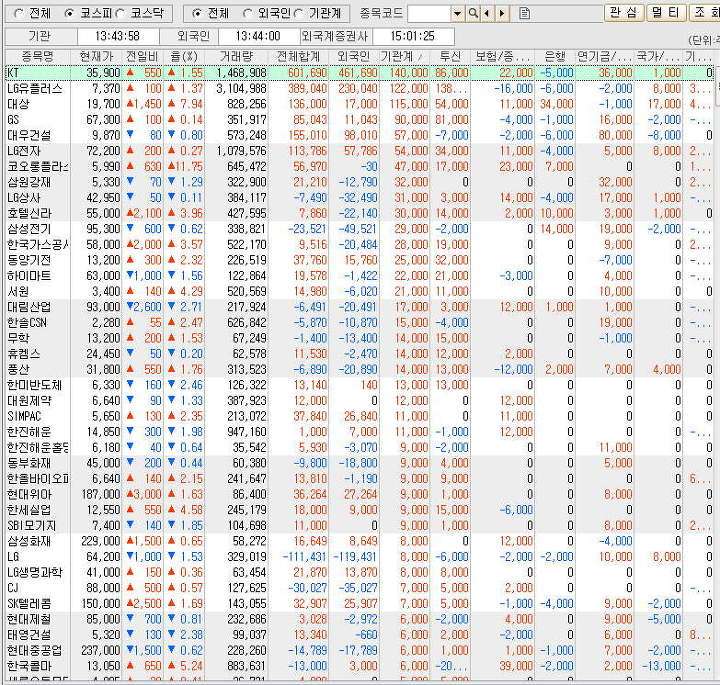Go to previous stock with left arrow
This screenshot has width=720, height=685.
[486, 13]
